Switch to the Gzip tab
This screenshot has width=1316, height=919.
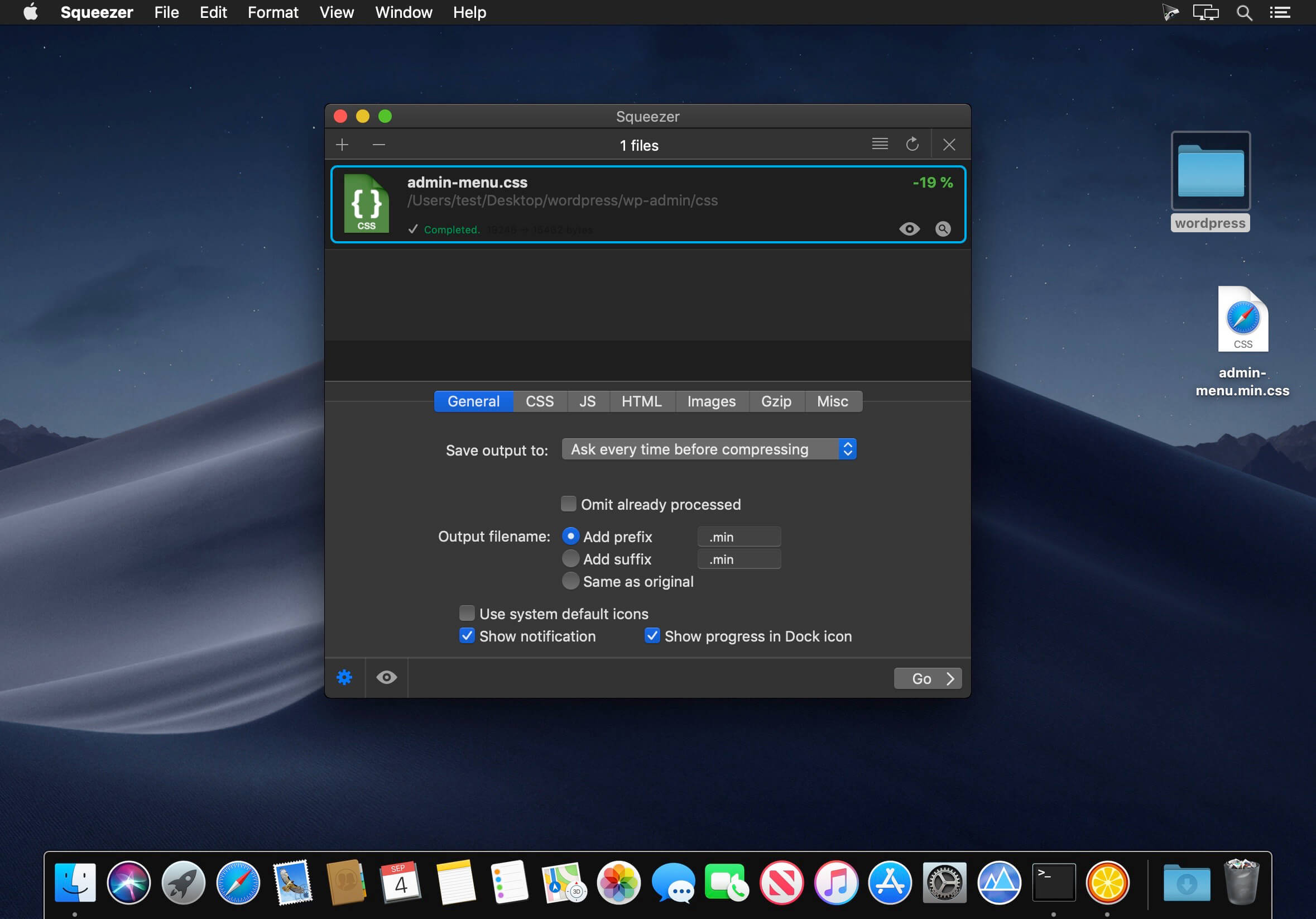click(x=776, y=401)
